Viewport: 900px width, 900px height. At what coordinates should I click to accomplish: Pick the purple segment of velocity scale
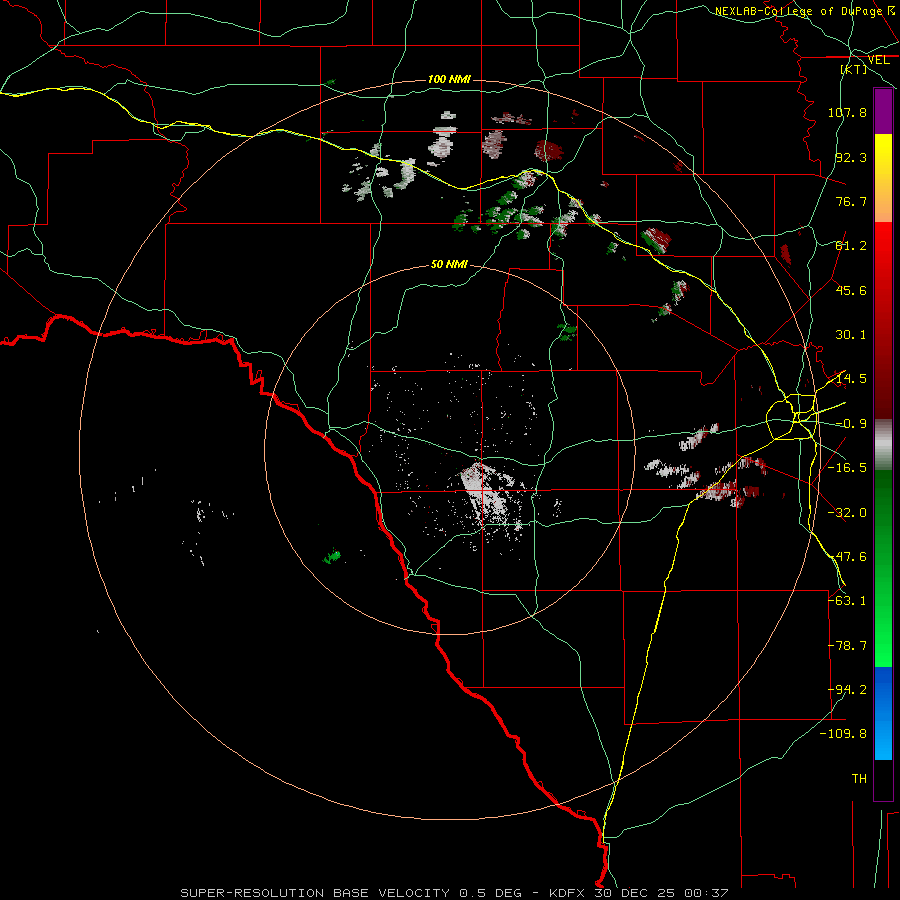click(x=883, y=111)
